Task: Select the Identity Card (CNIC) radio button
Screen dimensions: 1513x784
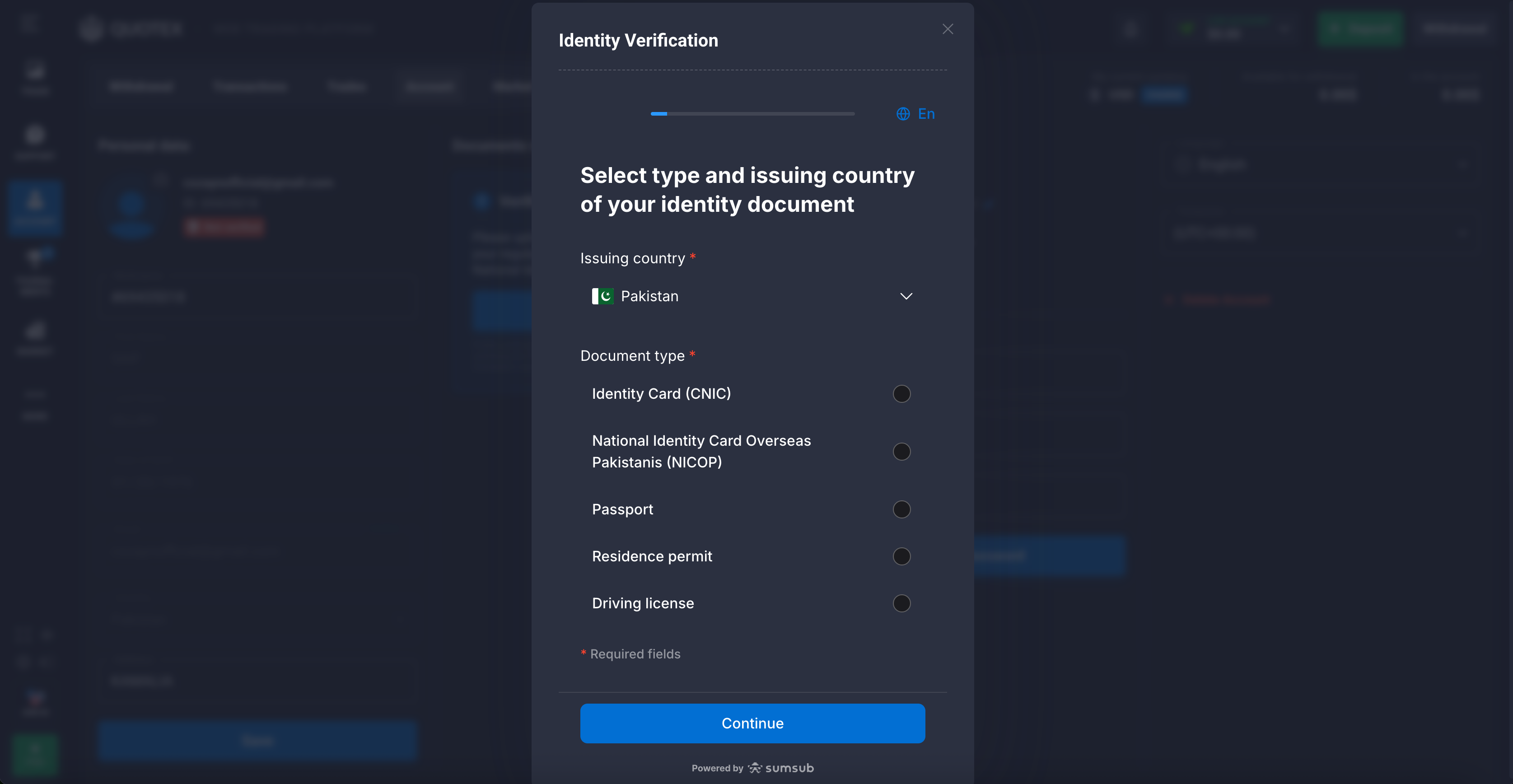Action: 901,393
